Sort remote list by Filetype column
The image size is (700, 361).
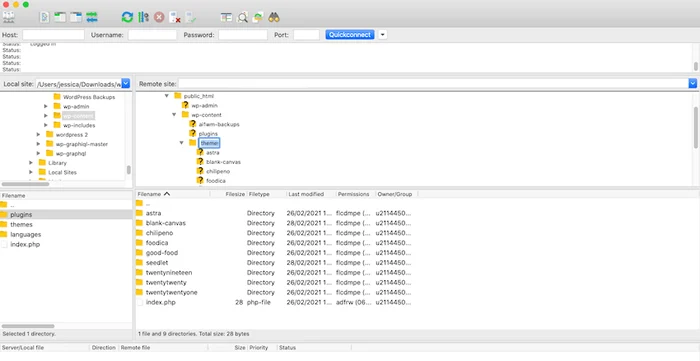[266, 194]
